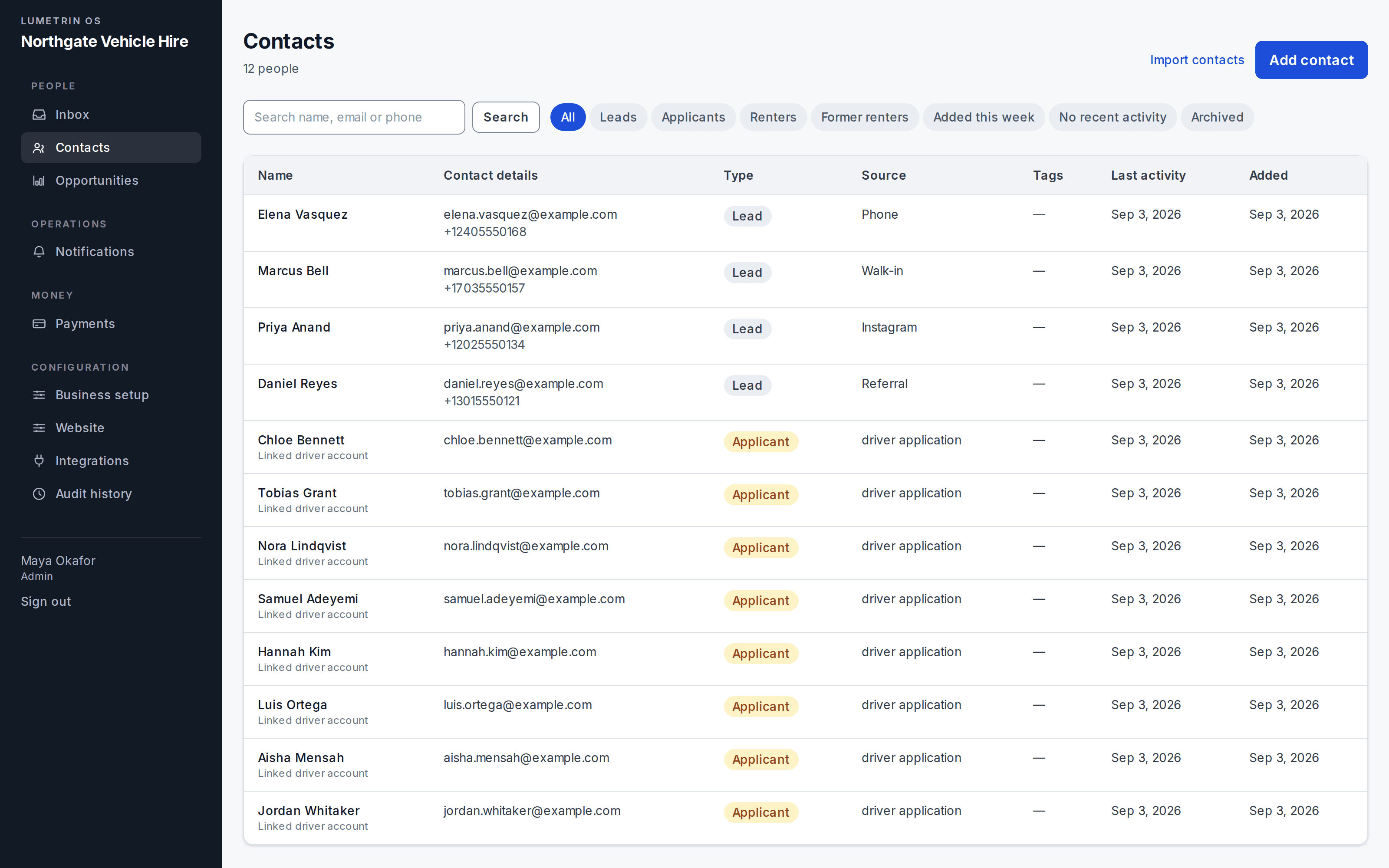Image resolution: width=1389 pixels, height=868 pixels.
Task: Switch to the Renters filter
Action: pos(773,117)
